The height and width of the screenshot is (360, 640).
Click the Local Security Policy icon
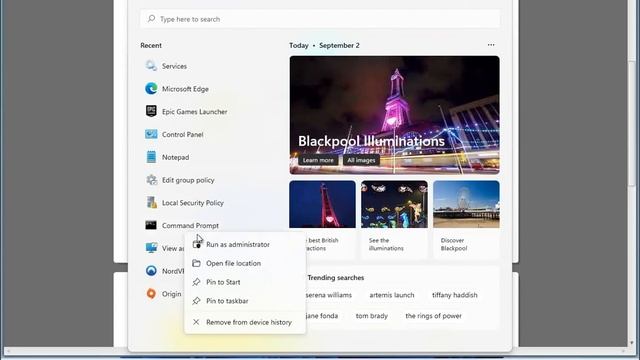click(151, 202)
